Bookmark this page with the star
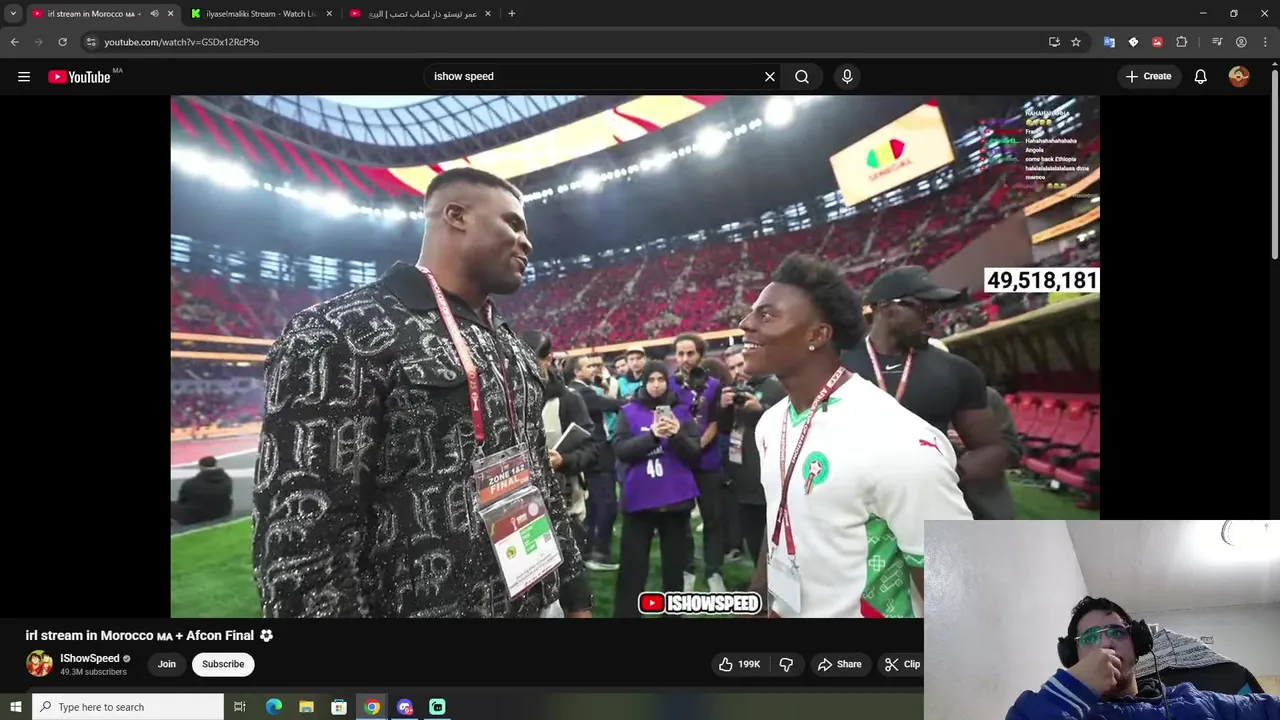The width and height of the screenshot is (1280, 720). click(1076, 42)
